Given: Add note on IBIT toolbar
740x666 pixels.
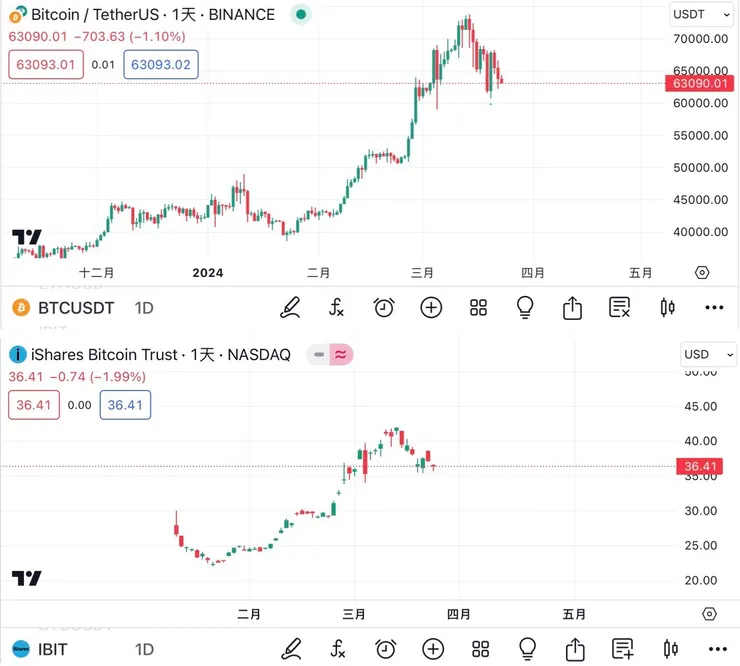Looking at the screenshot, I should point(622,649).
